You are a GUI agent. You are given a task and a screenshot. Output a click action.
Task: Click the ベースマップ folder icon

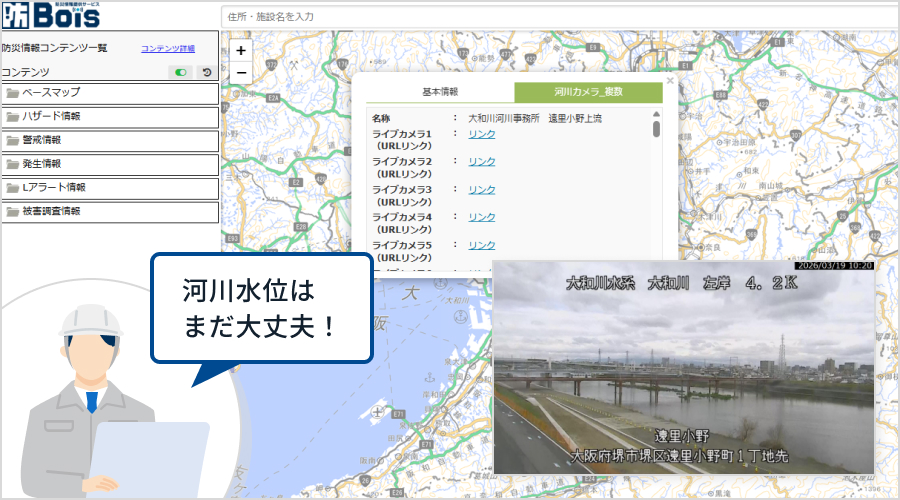13,93
